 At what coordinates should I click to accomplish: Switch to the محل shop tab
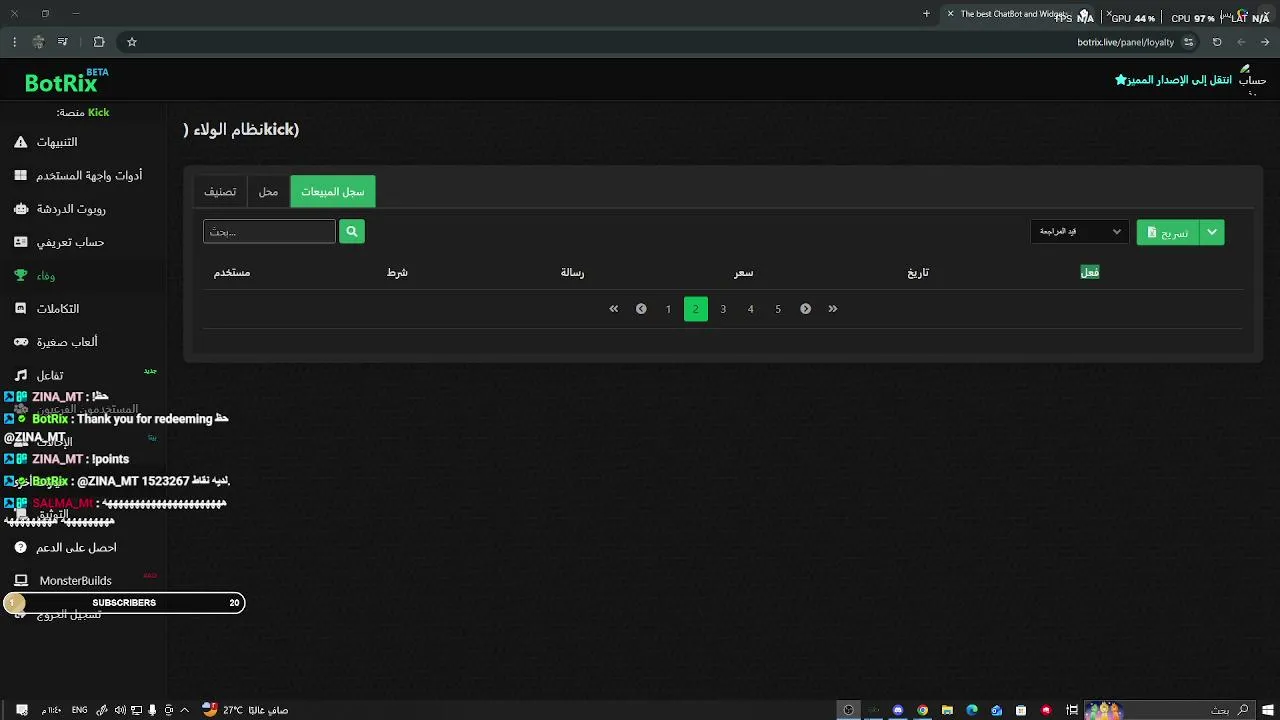point(268,191)
